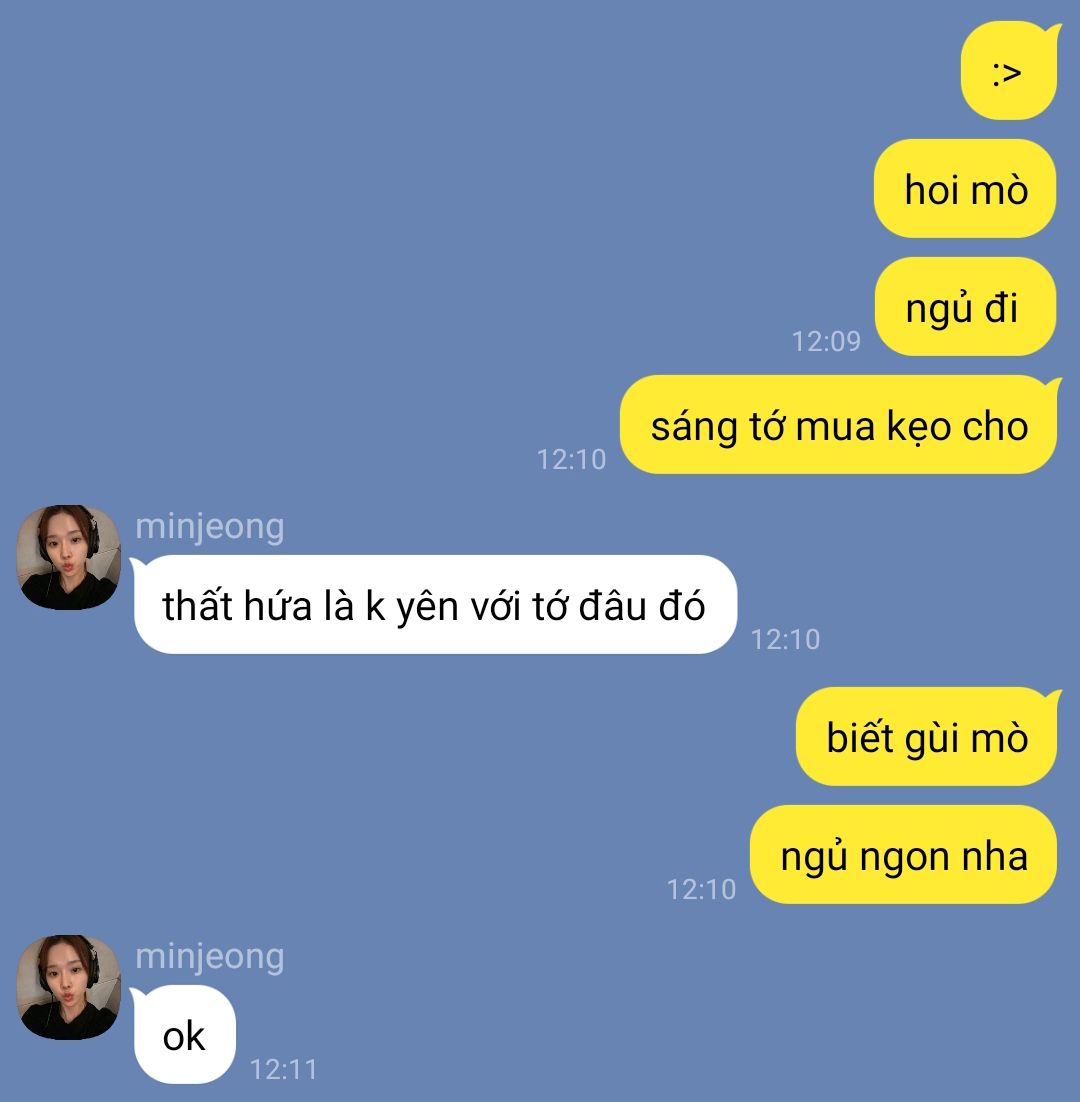Tap the 'ok' reply bubble

[x=183, y=1035]
